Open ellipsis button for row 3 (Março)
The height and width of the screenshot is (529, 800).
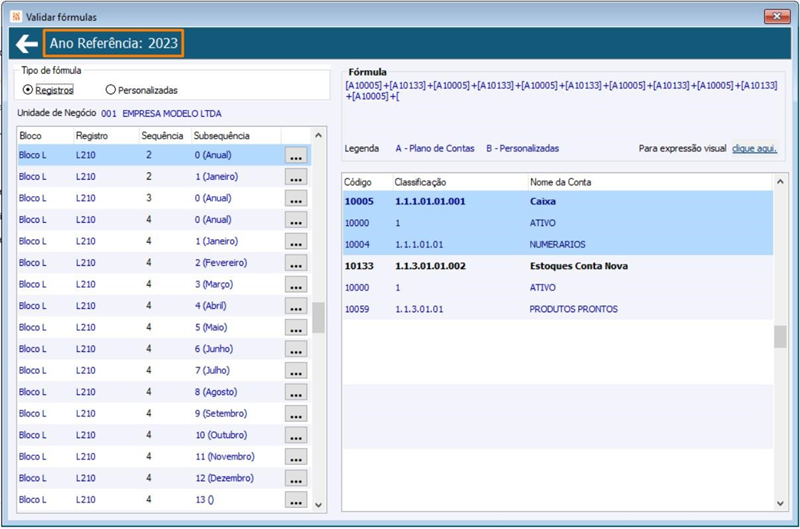[x=296, y=284]
